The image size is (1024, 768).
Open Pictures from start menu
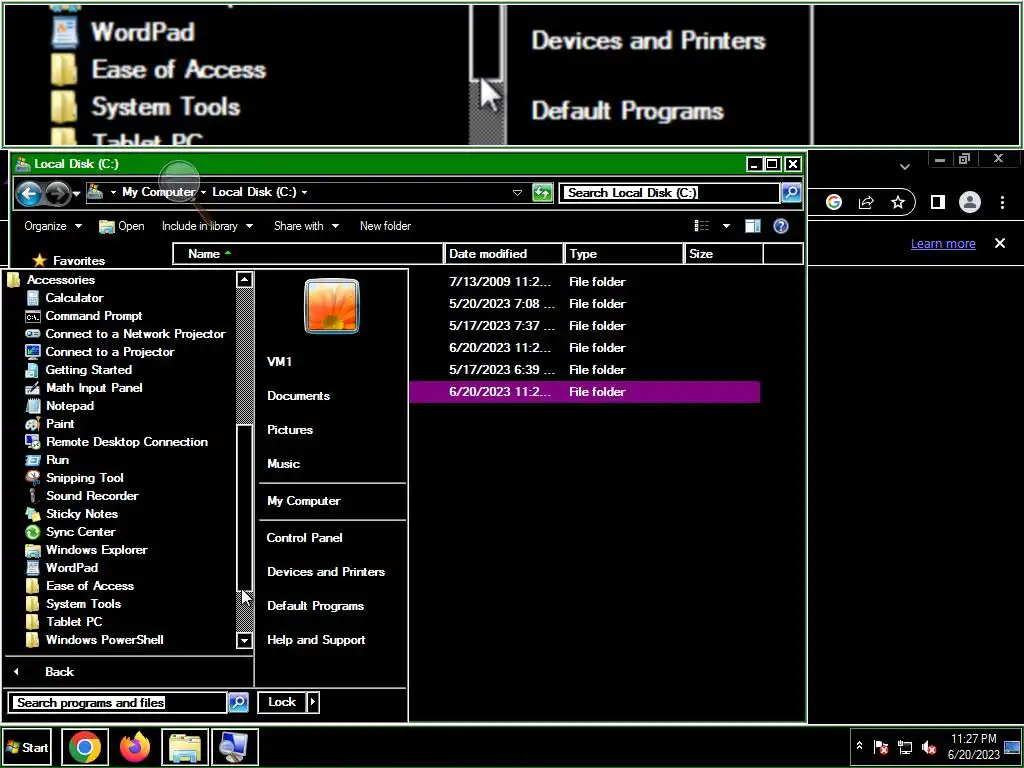click(x=290, y=430)
